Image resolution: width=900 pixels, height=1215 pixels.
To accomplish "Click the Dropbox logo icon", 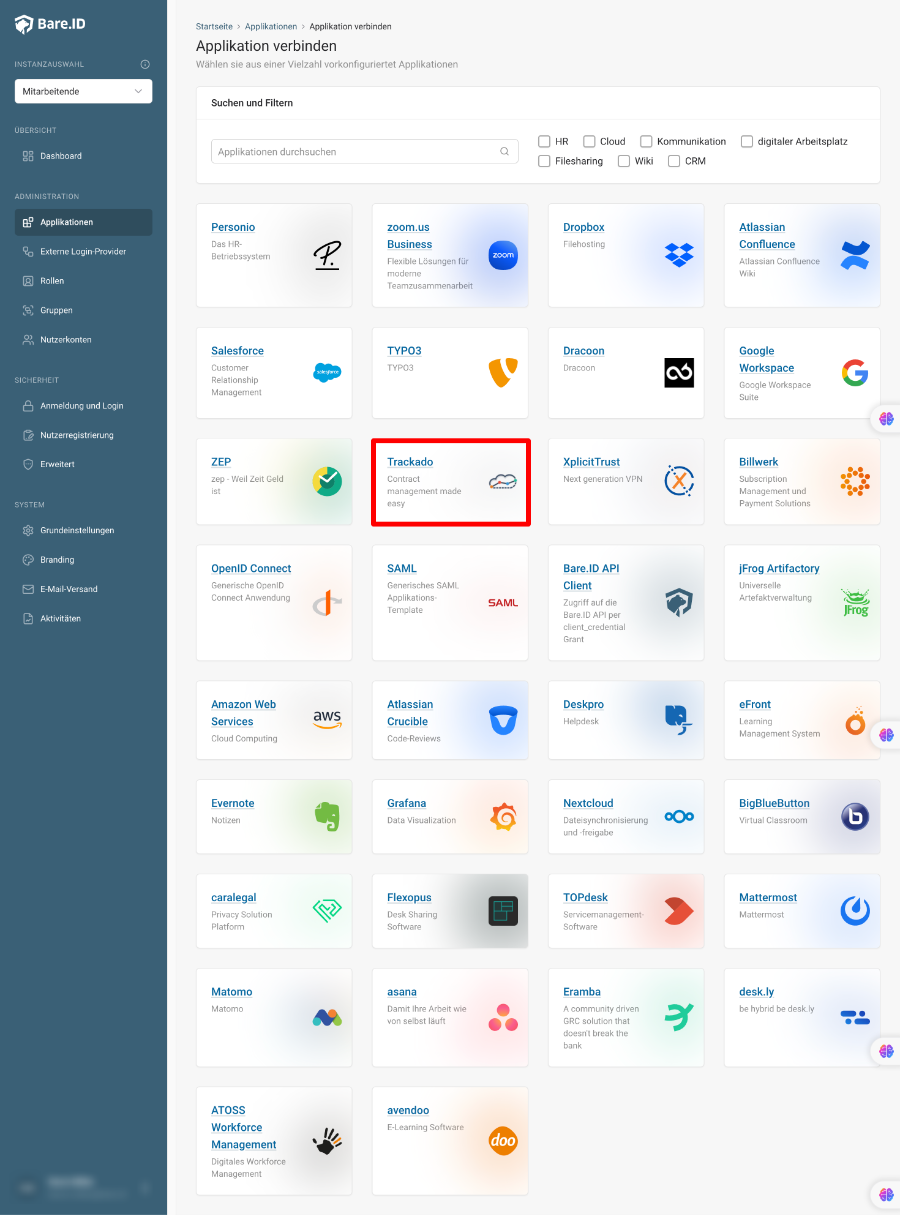I will (679, 255).
